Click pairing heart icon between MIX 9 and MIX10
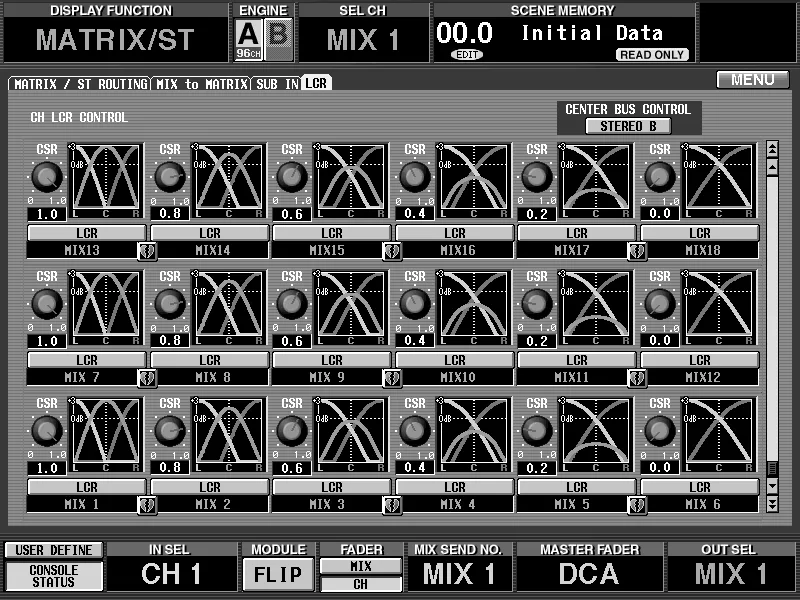 click(x=392, y=378)
